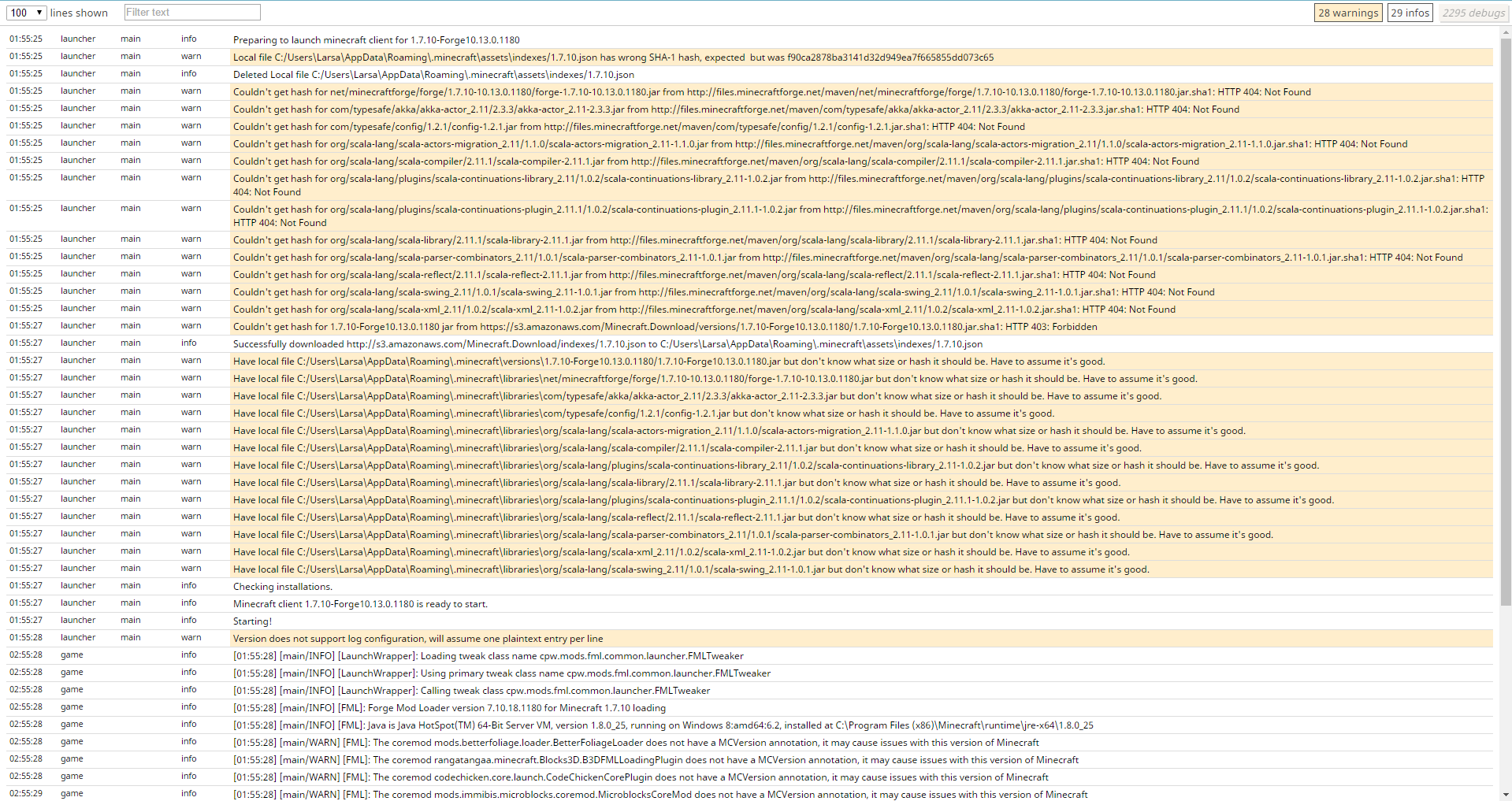Focus the Filter text input box
The height and width of the screenshot is (801, 1512).
point(192,13)
